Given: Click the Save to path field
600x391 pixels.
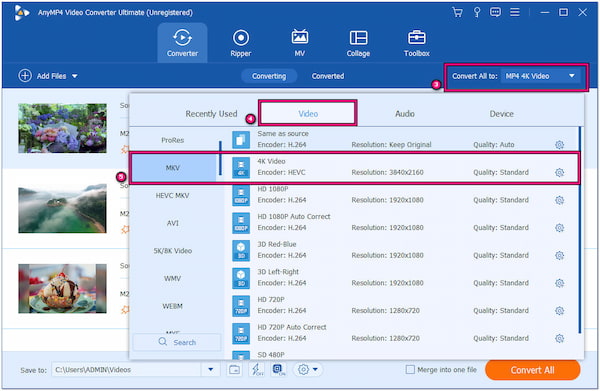Looking at the screenshot, I should (x=126, y=370).
